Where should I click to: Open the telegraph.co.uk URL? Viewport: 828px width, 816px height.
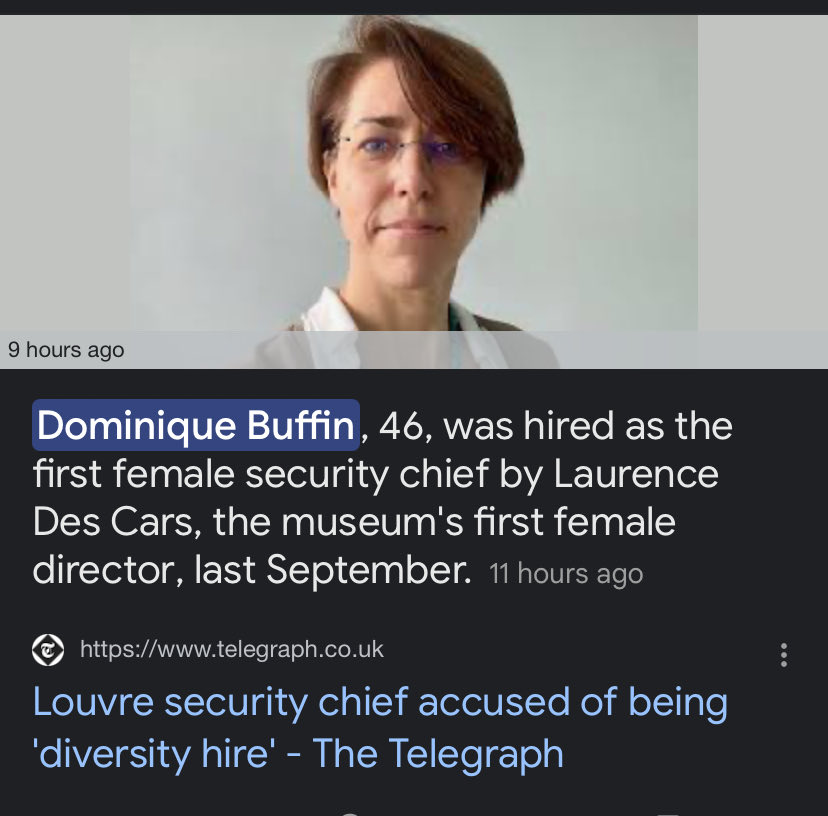point(231,650)
